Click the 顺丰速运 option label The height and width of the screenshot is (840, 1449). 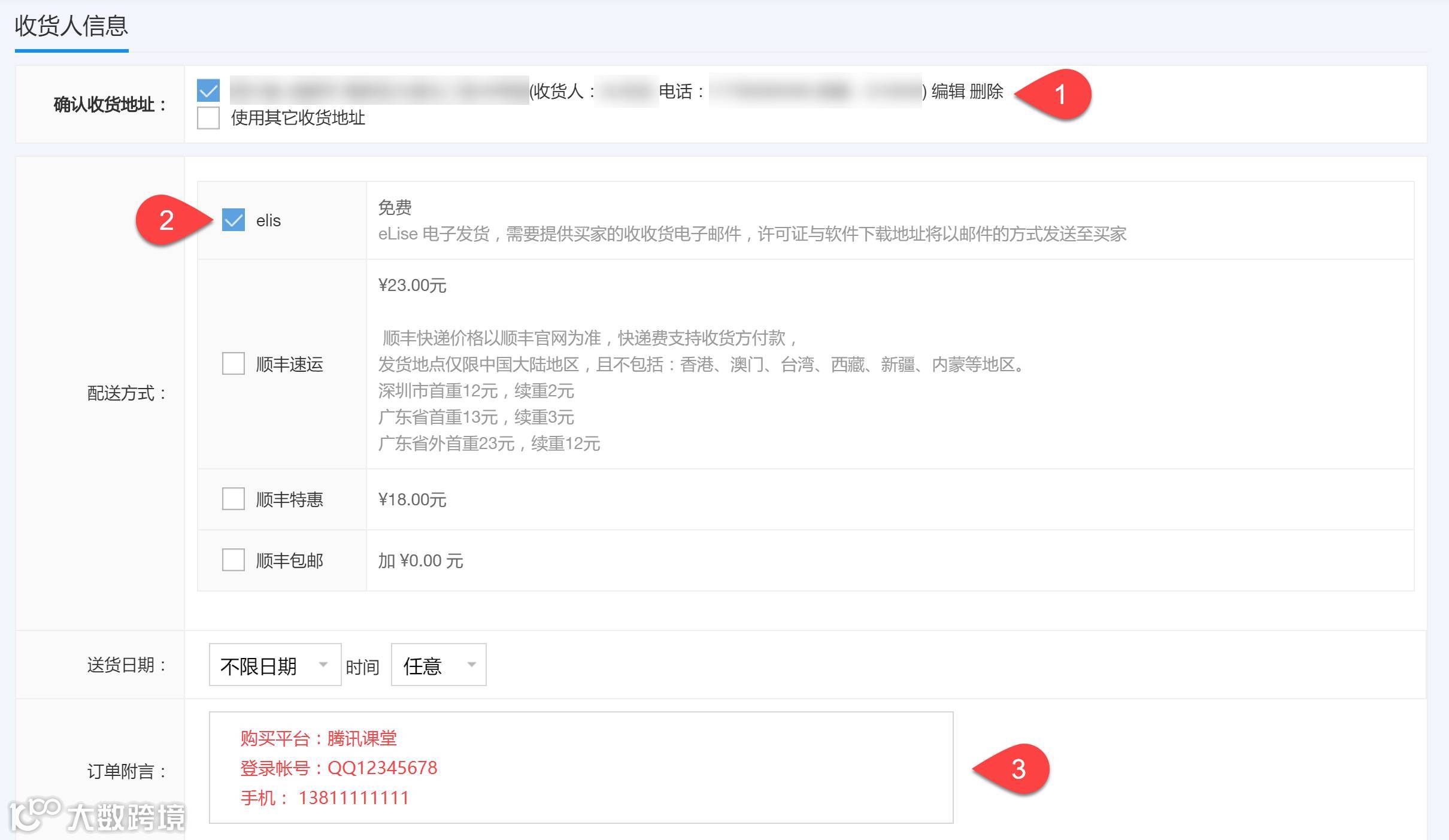pyautogui.click(x=289, y=365)
